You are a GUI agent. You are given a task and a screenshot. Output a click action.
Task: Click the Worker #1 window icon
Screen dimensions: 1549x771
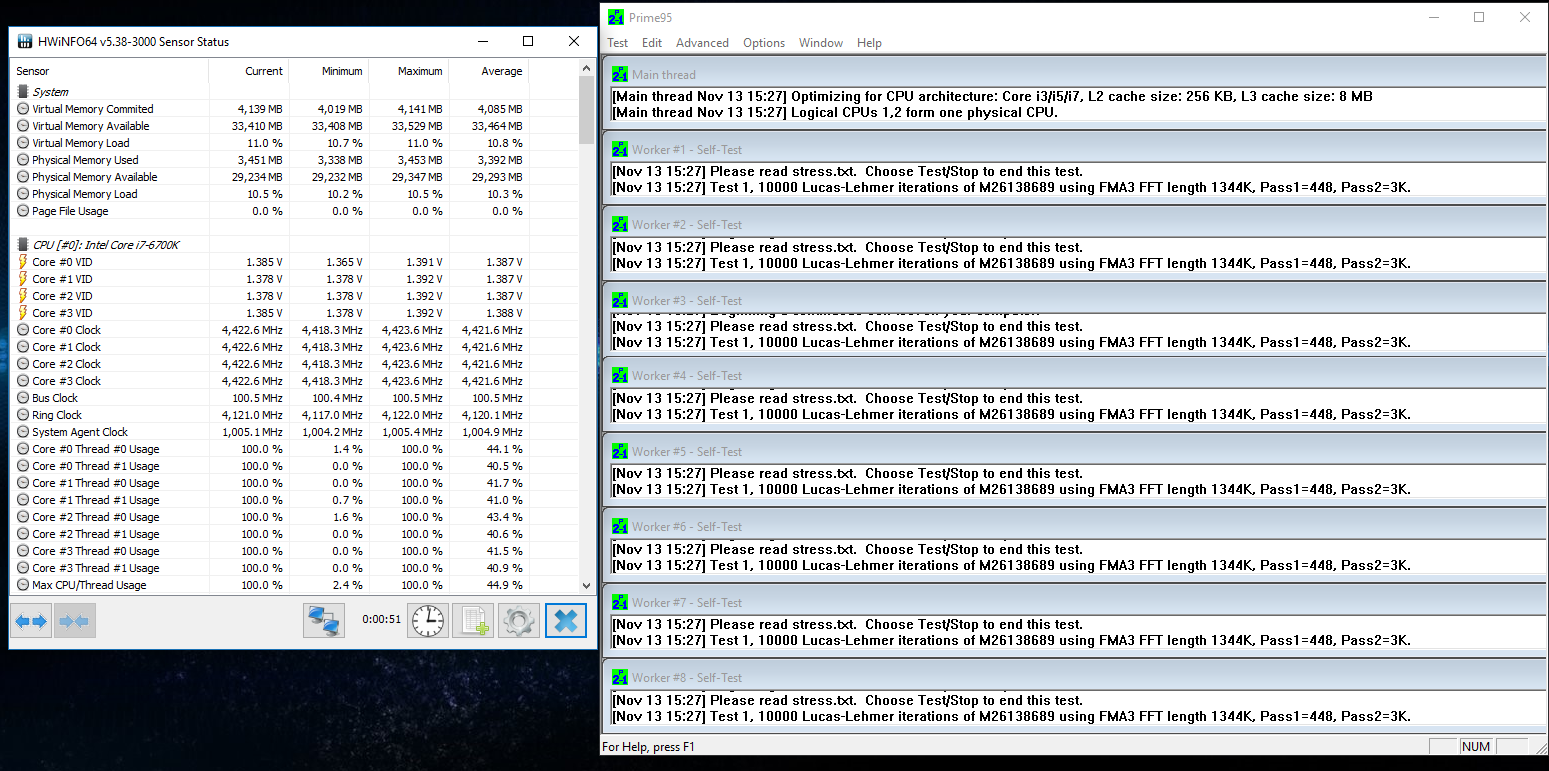click(x=620, y=149)
